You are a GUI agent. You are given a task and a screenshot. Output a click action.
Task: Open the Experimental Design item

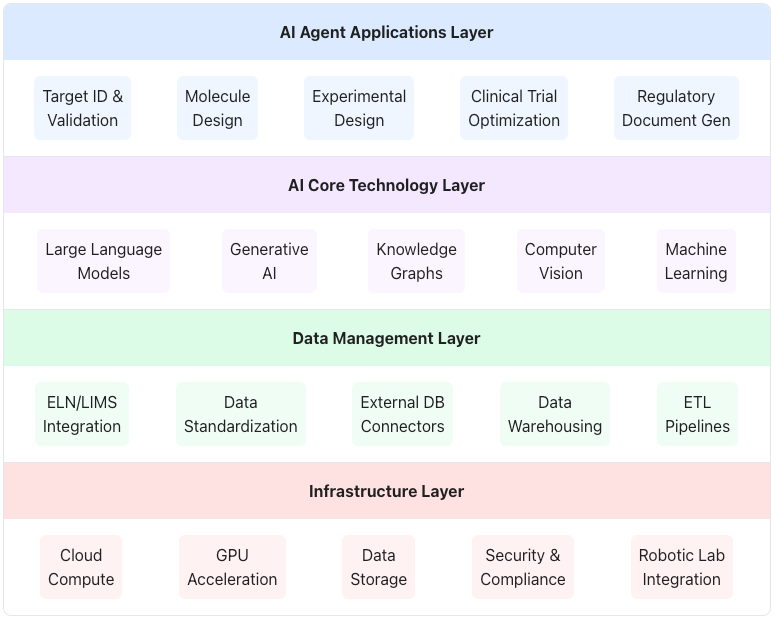tap(359, 108)
